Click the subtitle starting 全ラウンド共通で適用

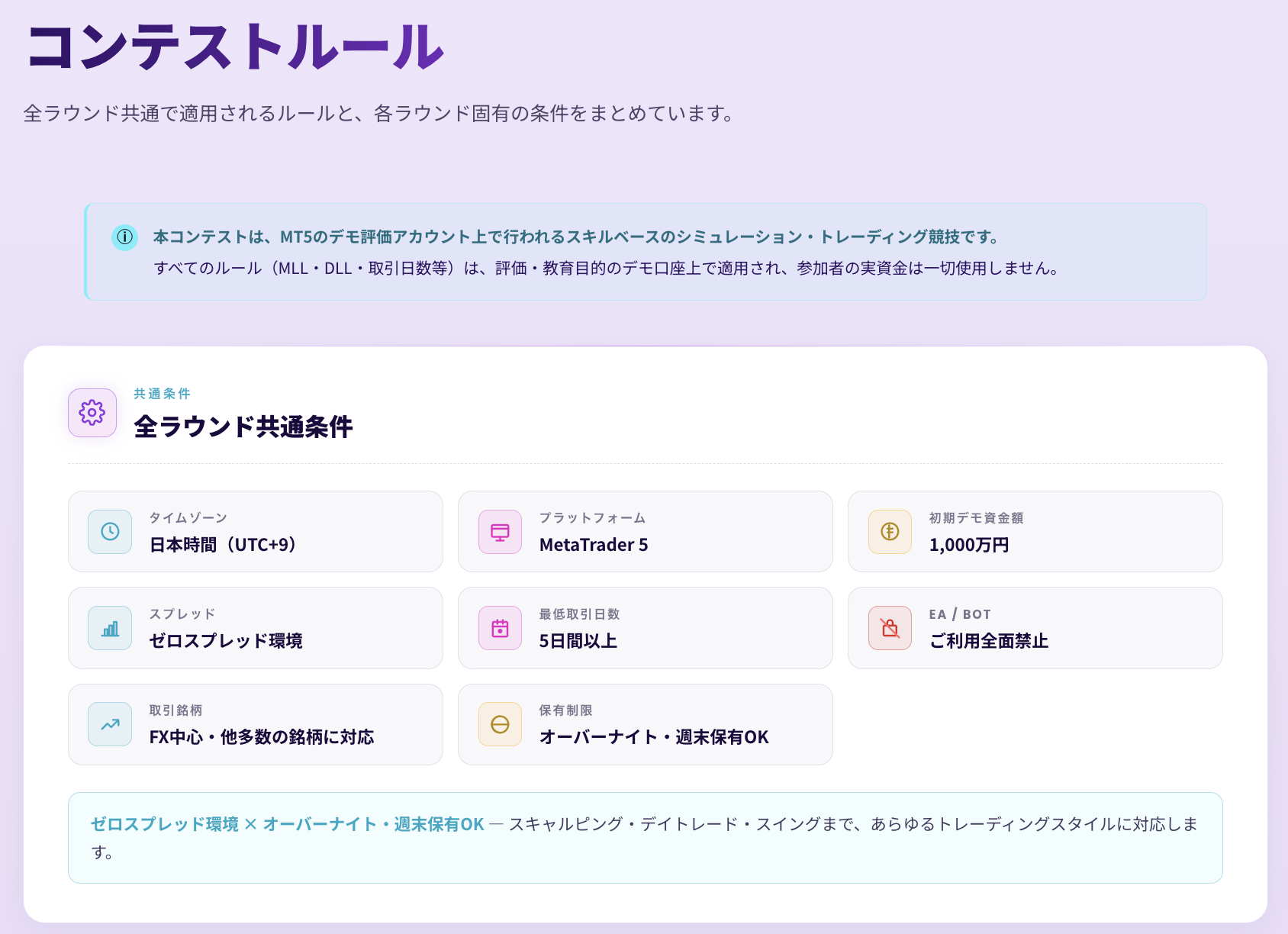(379, 114)
